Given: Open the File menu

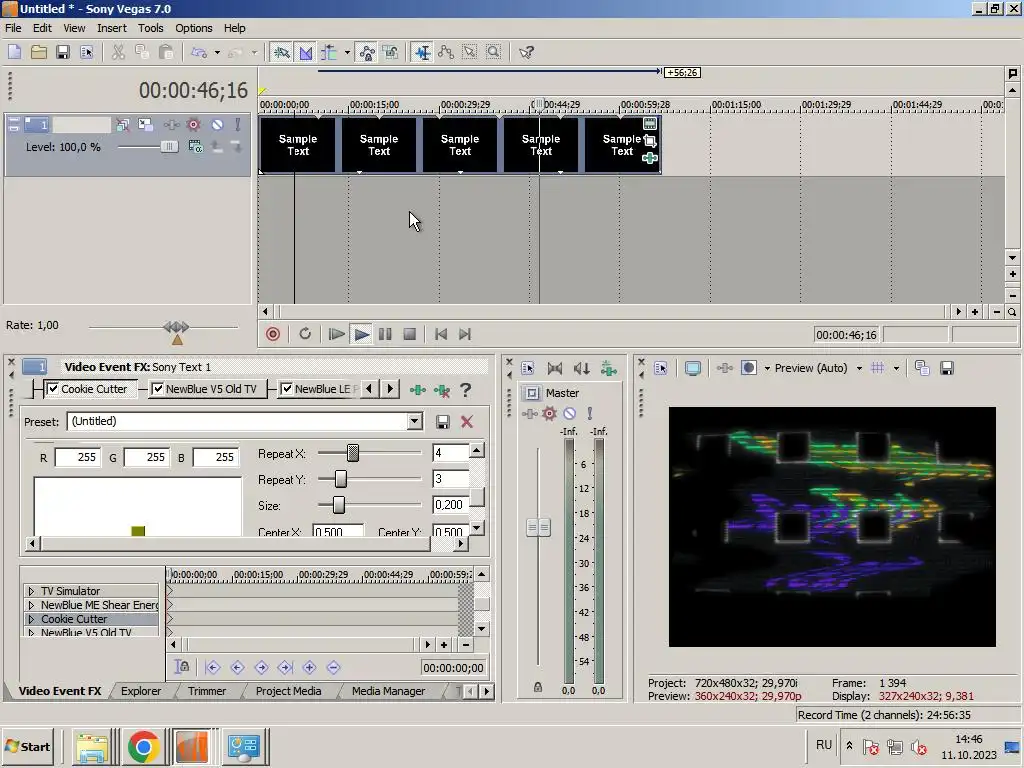Looking at the screenshot, I should 13,28.
